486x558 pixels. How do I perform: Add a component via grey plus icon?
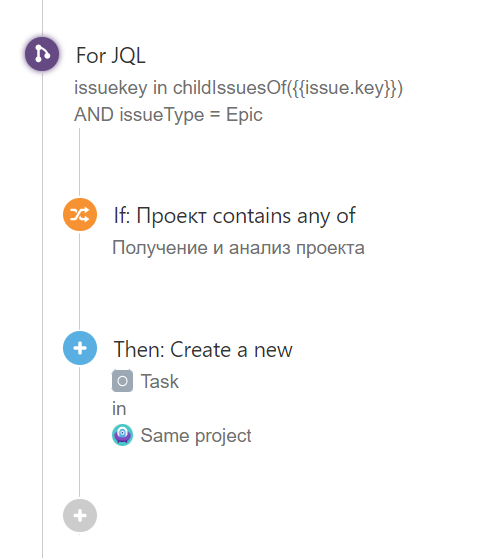point(80,516)
